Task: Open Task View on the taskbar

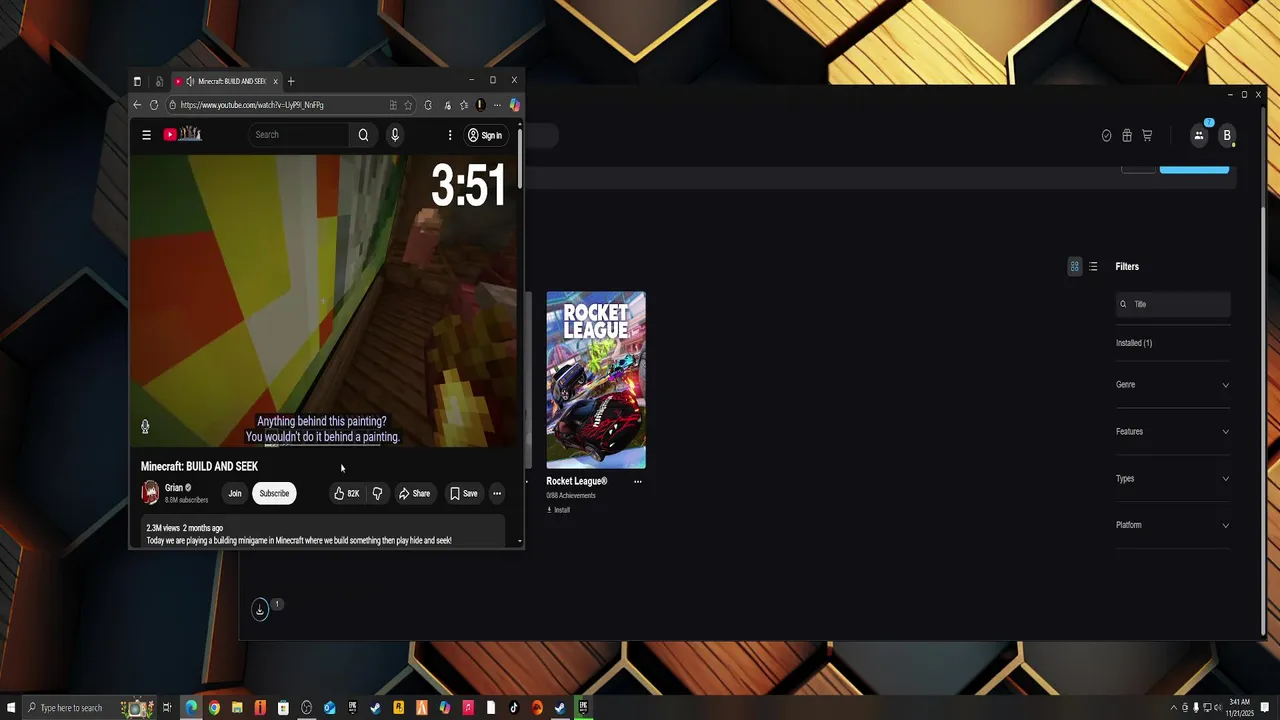Action: pos(167,708)
